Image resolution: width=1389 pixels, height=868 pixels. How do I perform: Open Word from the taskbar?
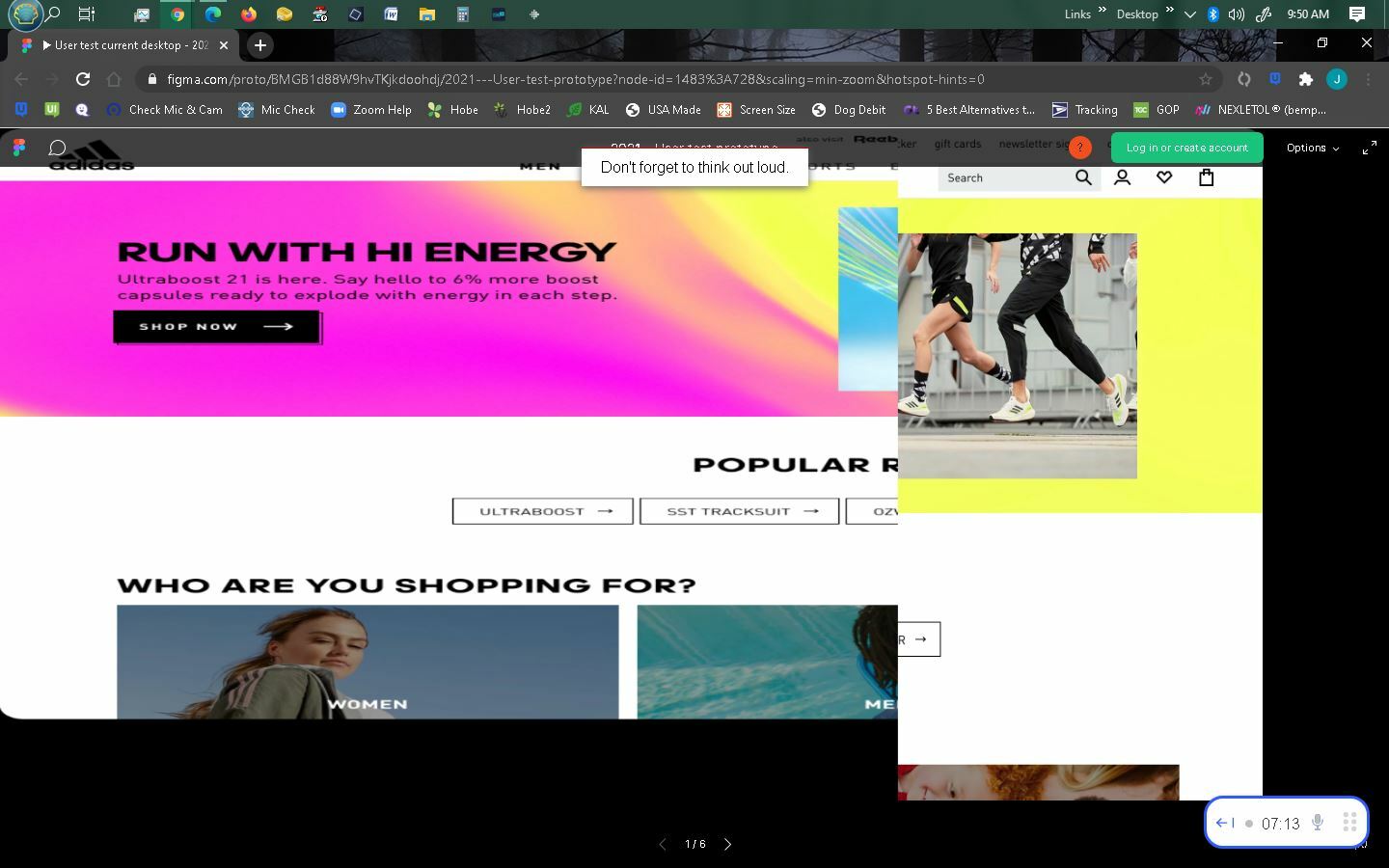click(391, 14)
